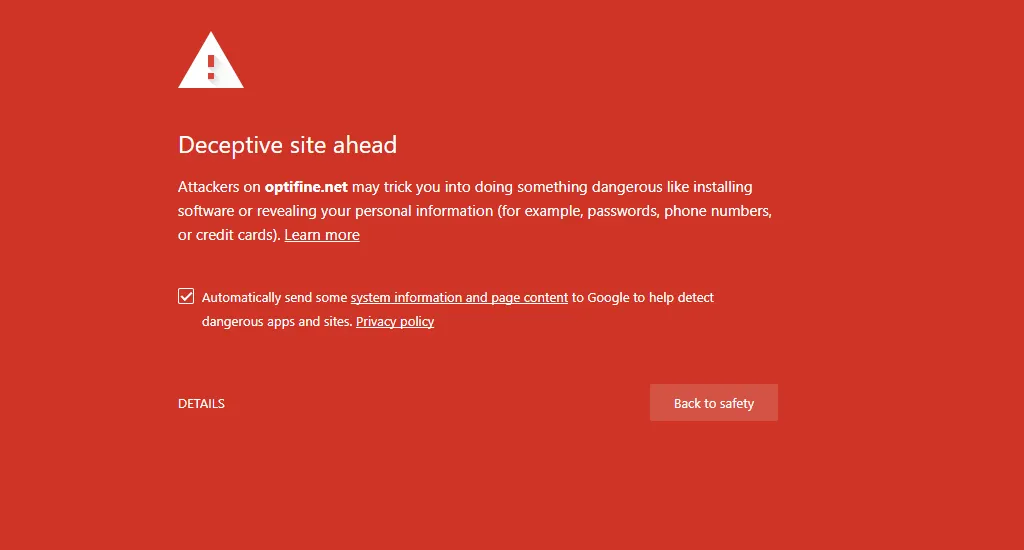Viewport: 1024px width, 550px height.
Task: Uncheck the automatically send system information checkbox
Action: [x=186, y=296]
